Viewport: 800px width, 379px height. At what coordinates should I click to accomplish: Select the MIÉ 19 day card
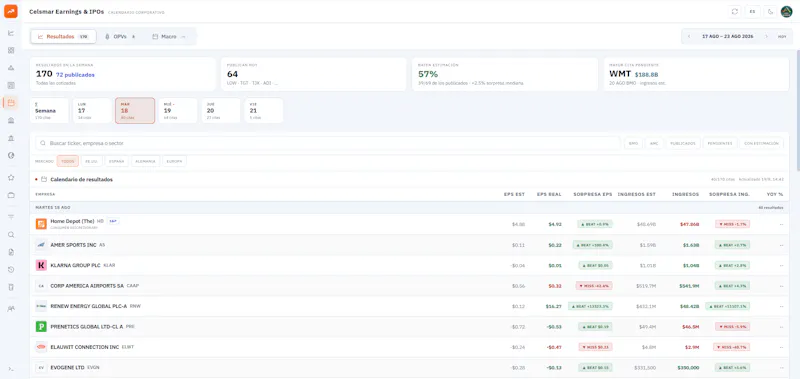(x=178, y=111)
